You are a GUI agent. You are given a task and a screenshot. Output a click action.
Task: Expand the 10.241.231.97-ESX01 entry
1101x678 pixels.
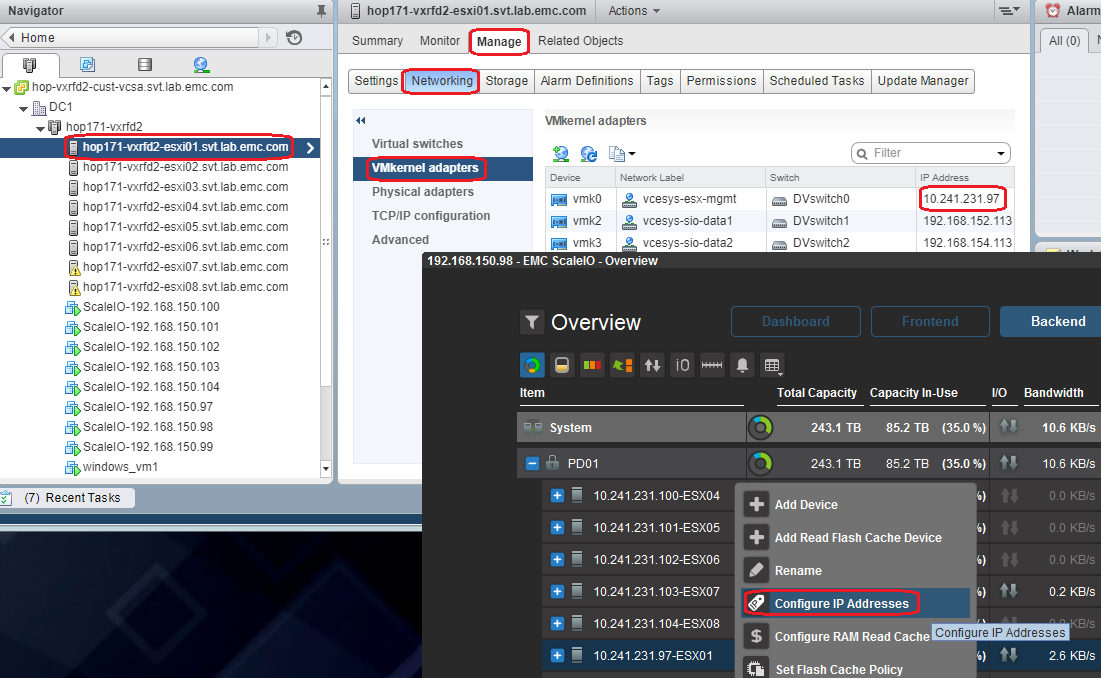coord(556,655)
